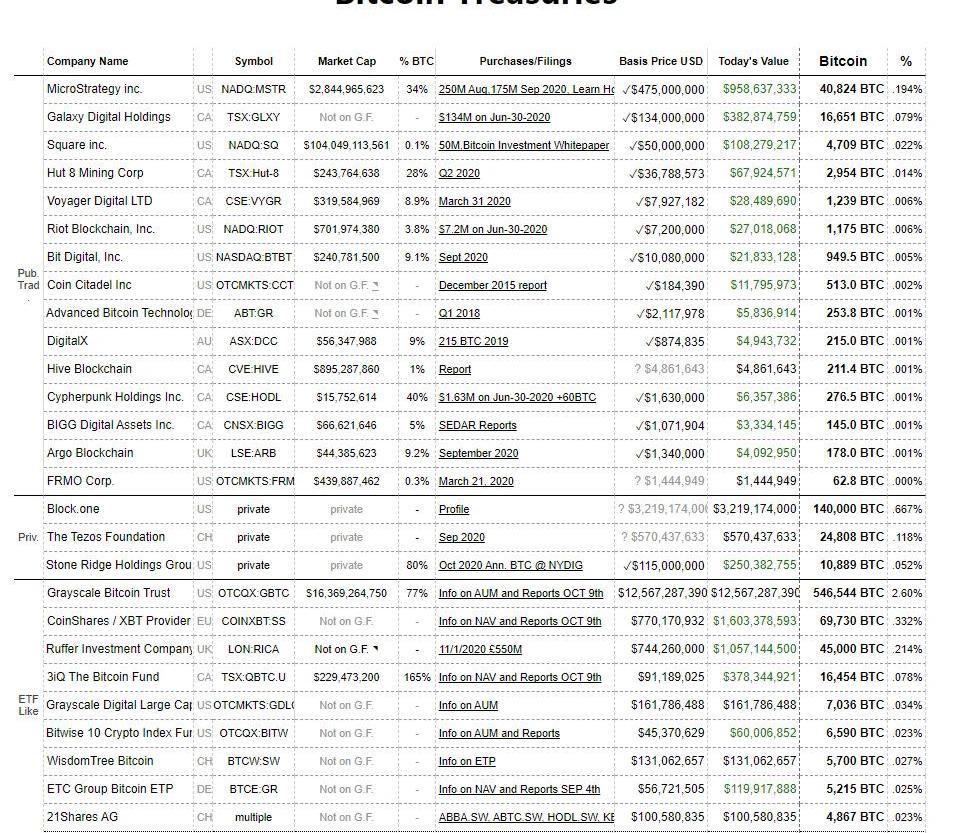The width and height of the screenshot is (959, 833).
Task: Open Block.one's "Profile" link
Action: tap(454, 509)
